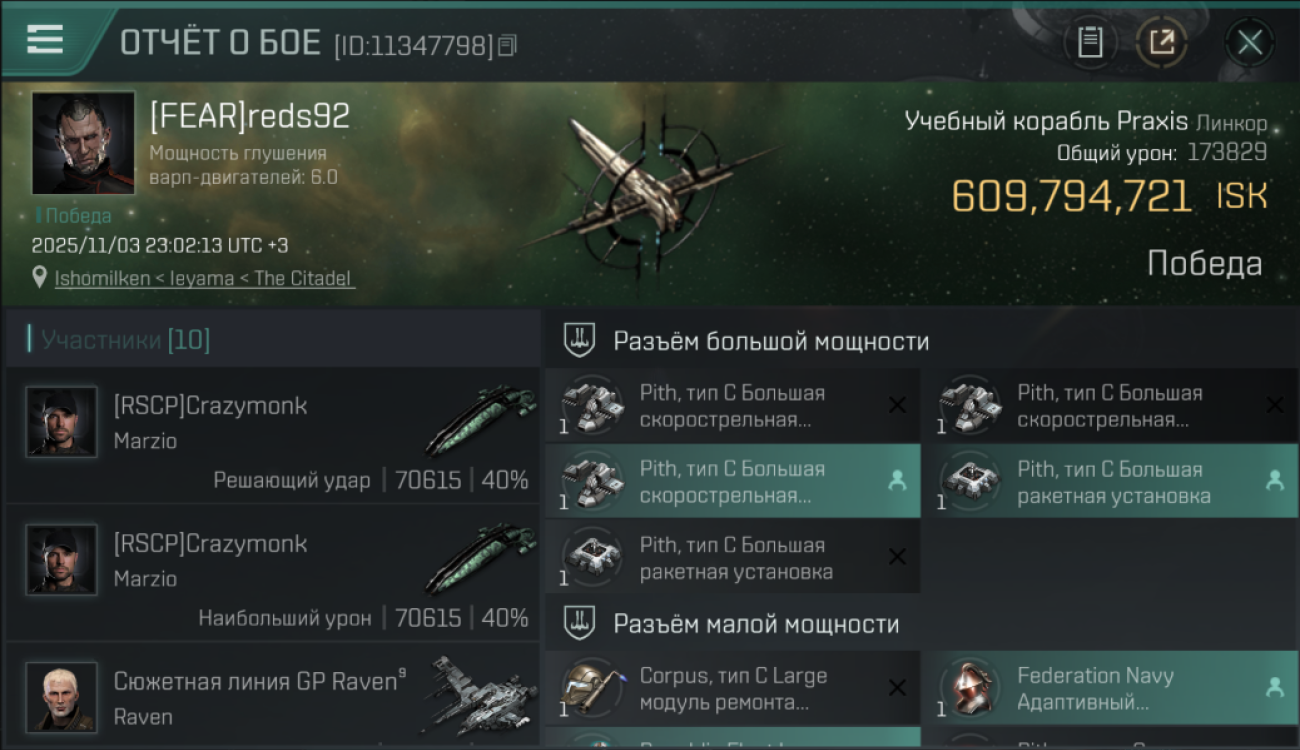Click the clipboard notes icon in header
Screen dimensions: 1300x750
(1090, 43)
